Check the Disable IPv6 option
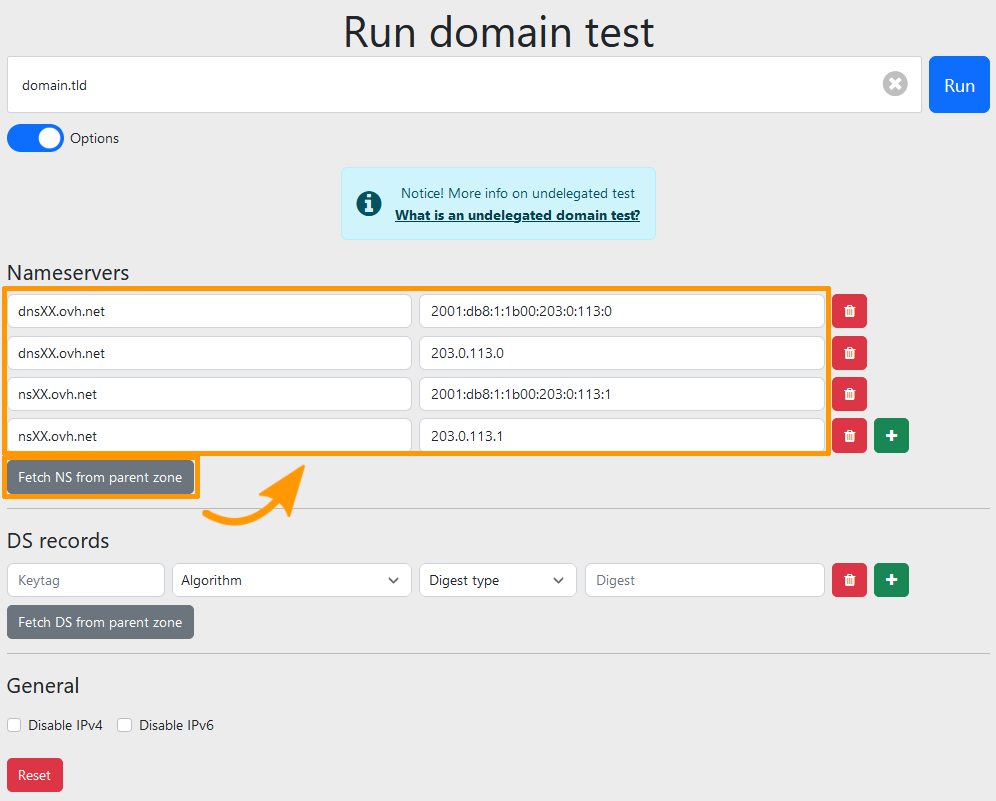The height and width of the screenshot is (801, 996). point(124,725)
